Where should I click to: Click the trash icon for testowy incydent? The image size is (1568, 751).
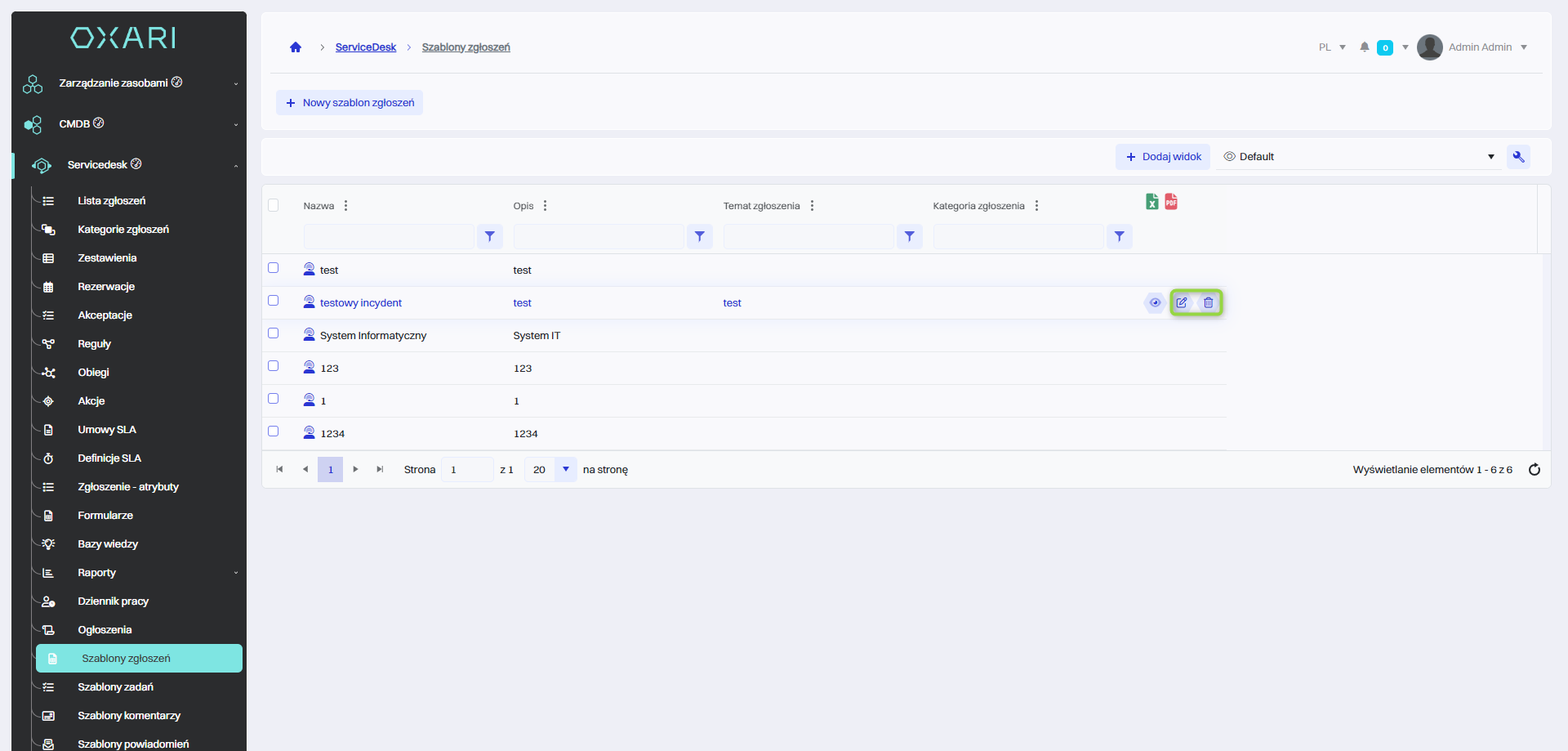(x=1209, y=302)
